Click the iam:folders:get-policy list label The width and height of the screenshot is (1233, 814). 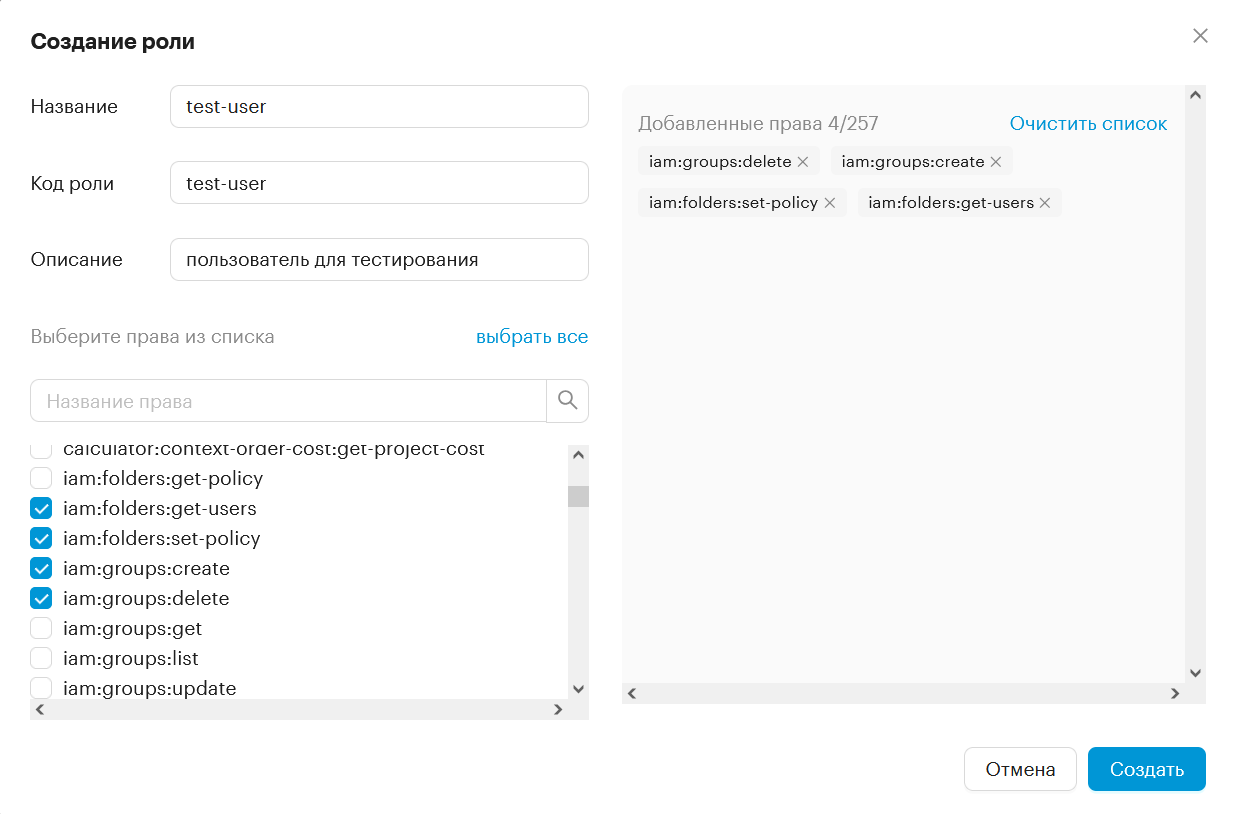point(163,478)
